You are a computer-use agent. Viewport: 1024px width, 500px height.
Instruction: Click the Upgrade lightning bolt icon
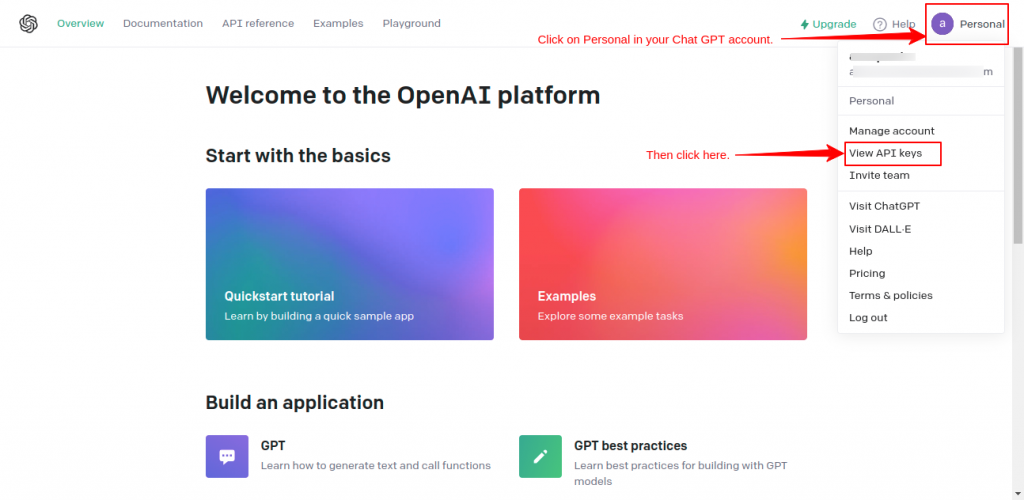[x=804, y=24]
